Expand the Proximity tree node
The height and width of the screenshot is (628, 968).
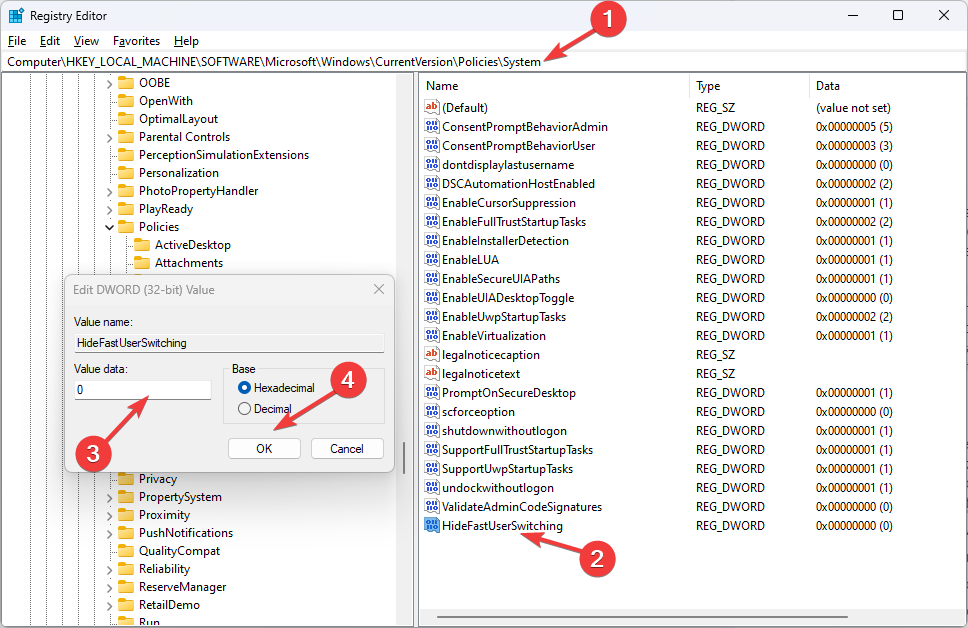(x=109, y=515)
